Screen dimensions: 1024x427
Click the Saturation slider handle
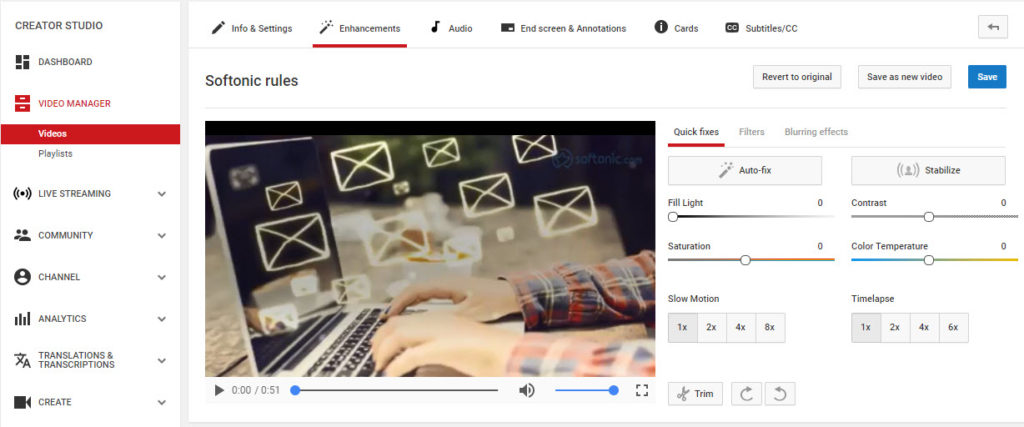745,260
